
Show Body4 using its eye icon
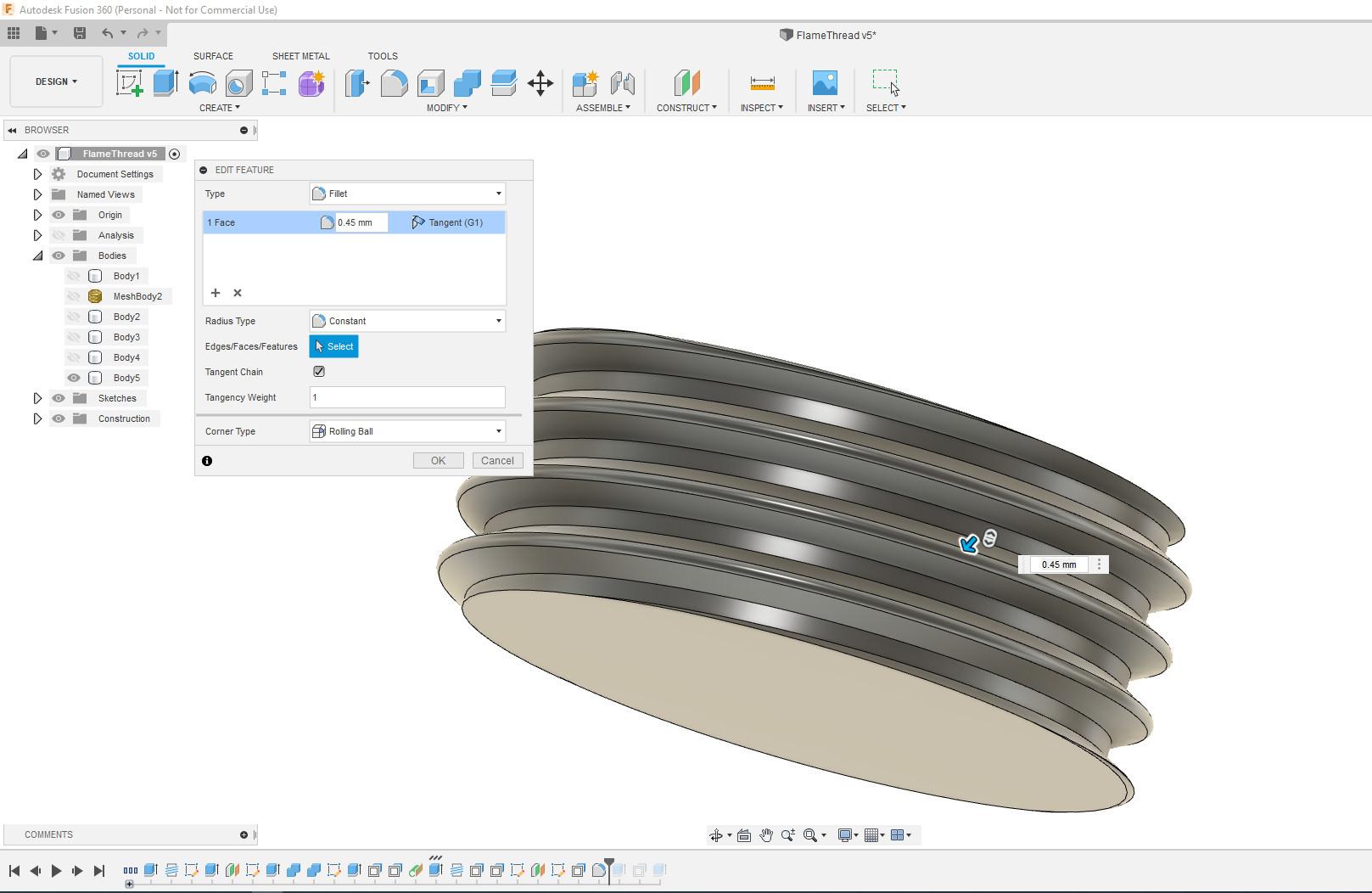pyautogui.click(x=74, y=357)
